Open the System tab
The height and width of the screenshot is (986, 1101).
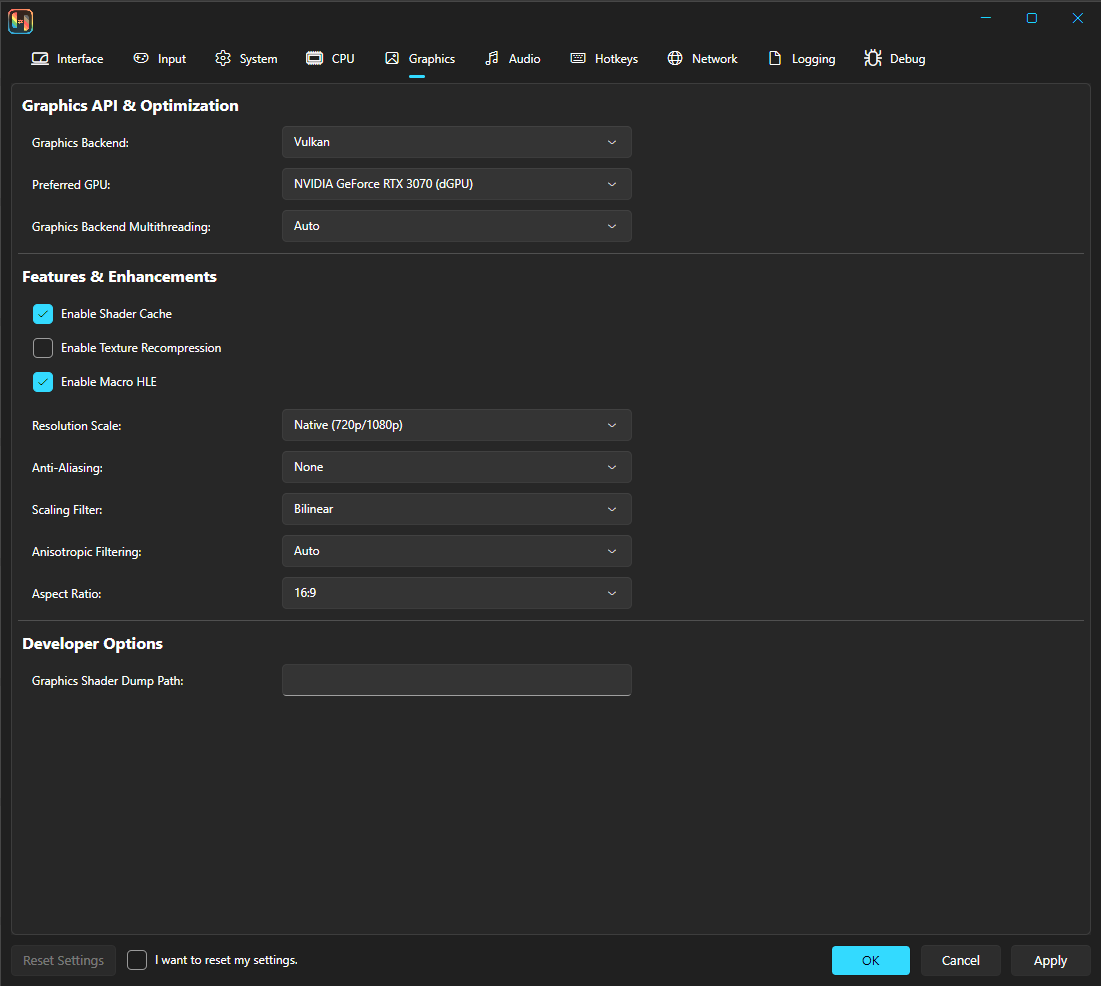pyautogui.click(x=246, y=59)
